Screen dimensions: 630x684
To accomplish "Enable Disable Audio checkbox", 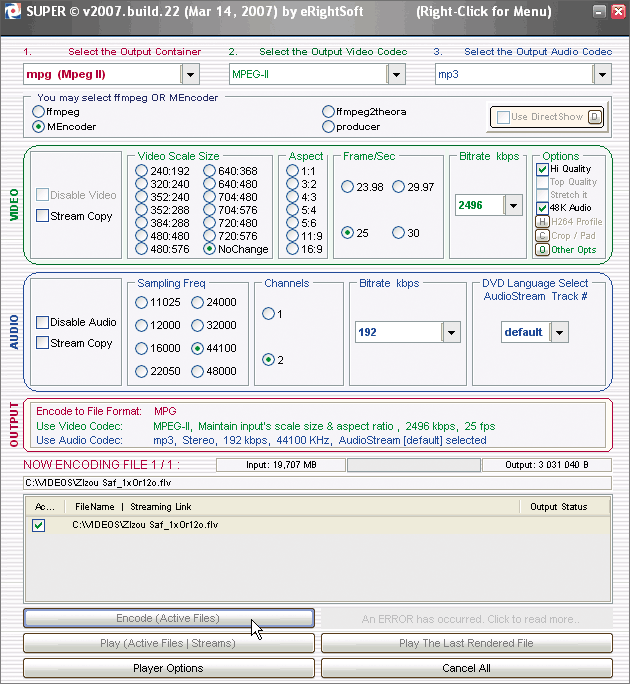I will tap(42, 322).
